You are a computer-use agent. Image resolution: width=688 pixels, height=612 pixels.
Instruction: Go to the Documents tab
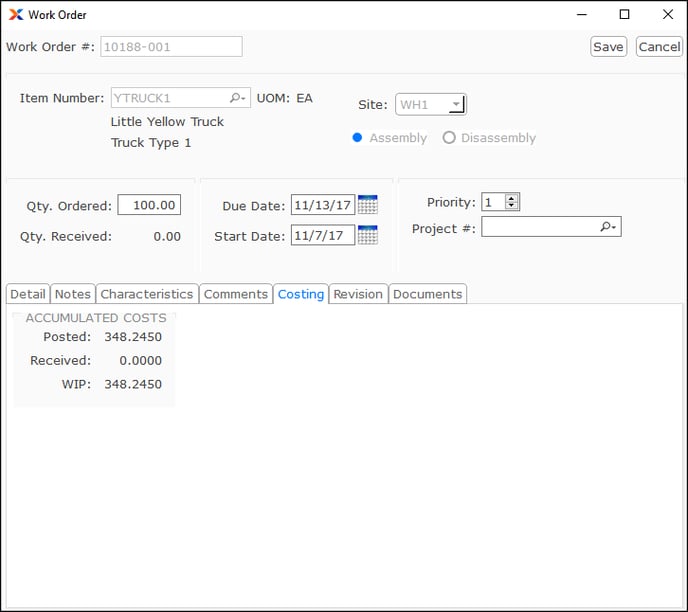[427, 294]
